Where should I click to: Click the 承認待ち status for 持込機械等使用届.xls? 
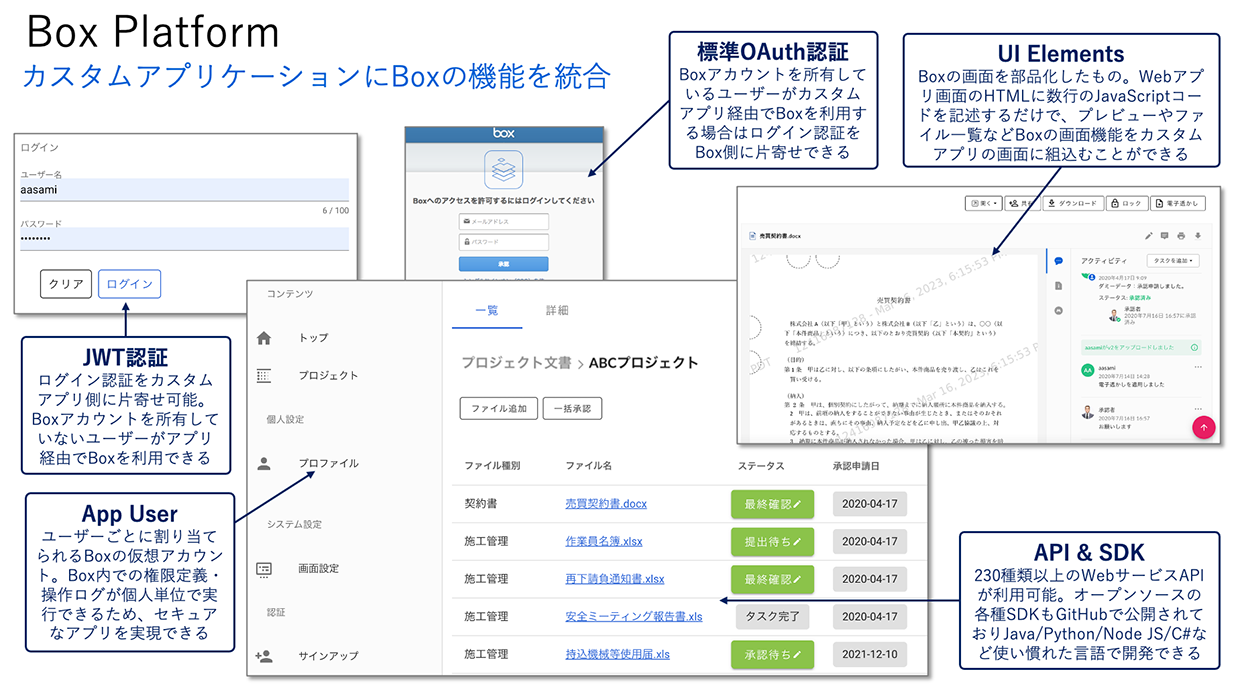[772, 655]
